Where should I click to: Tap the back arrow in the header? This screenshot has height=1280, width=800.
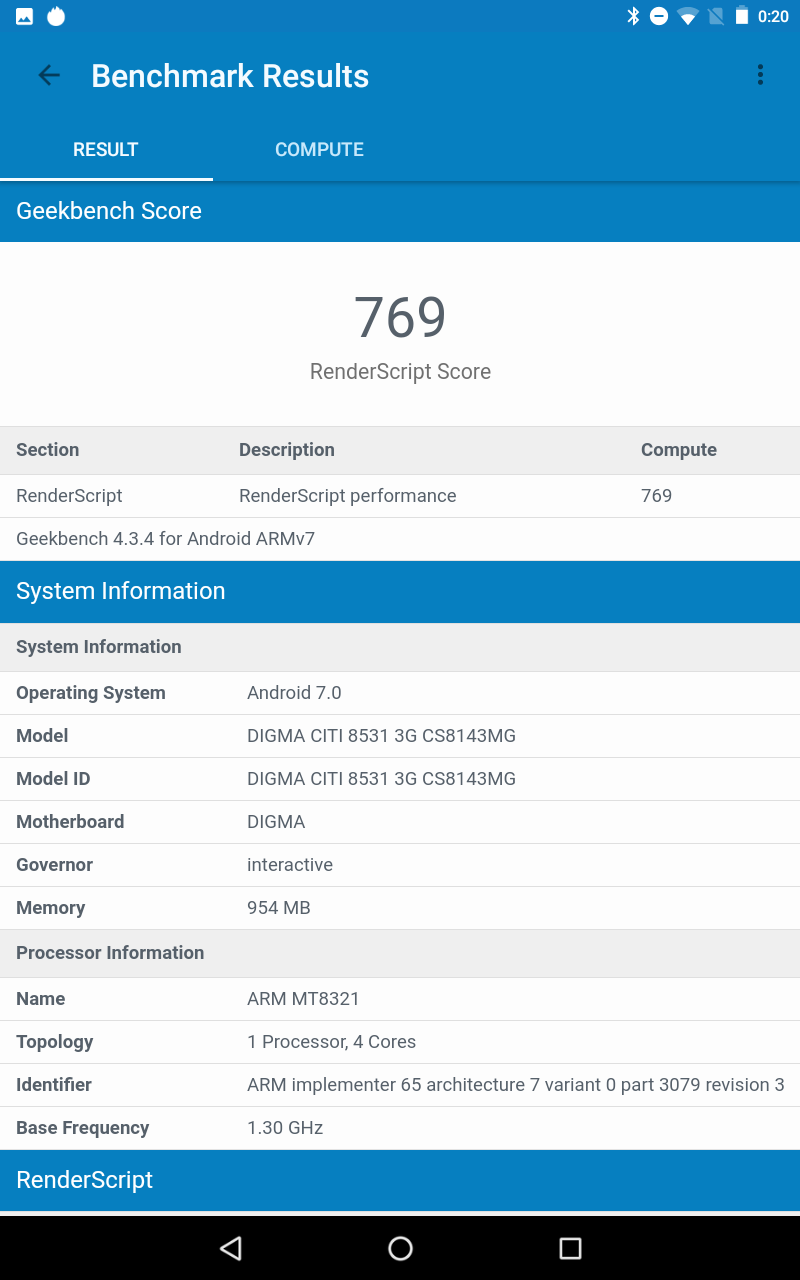pyautogui.click(x=49, y=76)
